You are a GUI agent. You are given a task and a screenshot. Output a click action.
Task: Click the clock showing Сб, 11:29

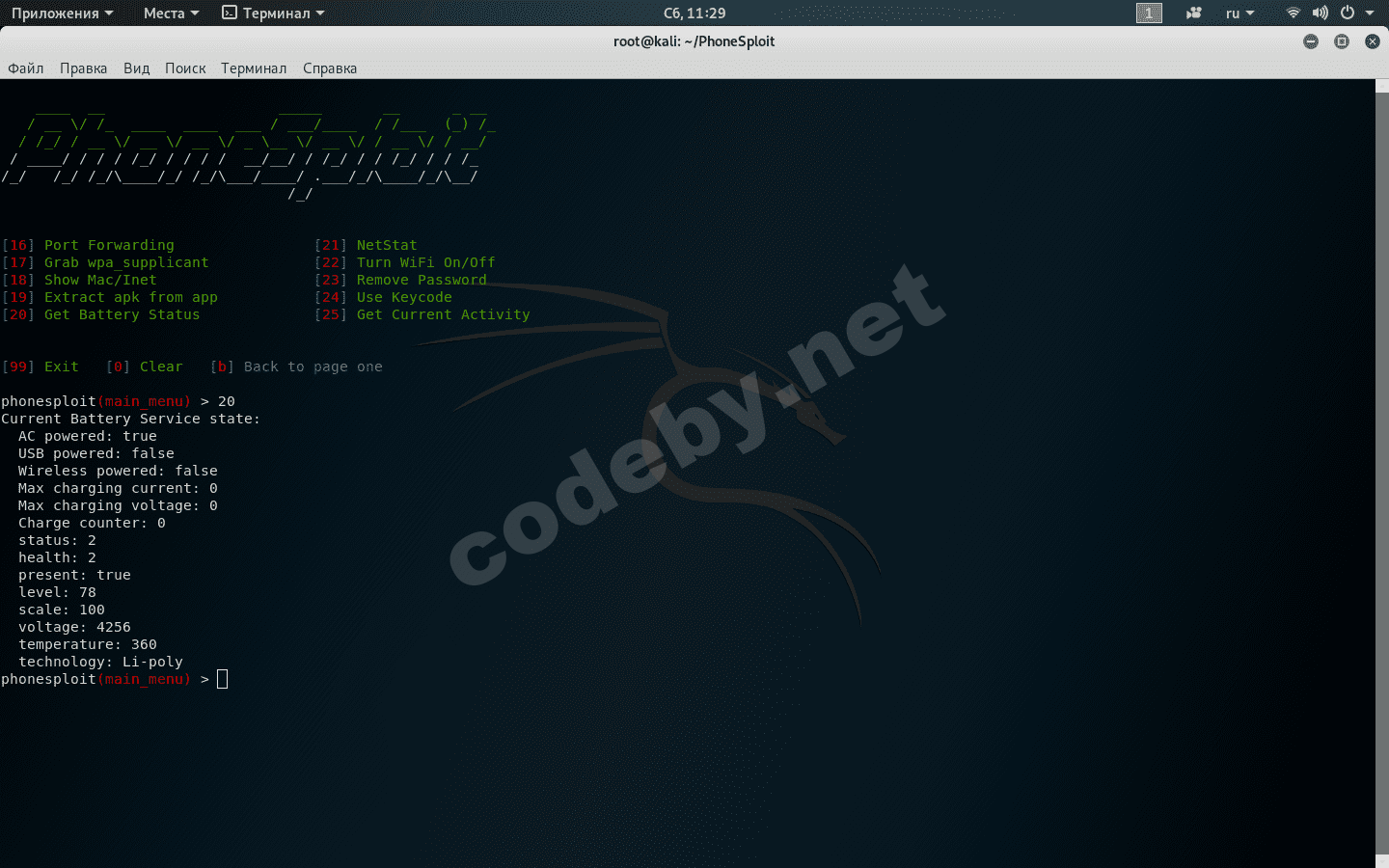pyautogui.click(x=694, y=14)
